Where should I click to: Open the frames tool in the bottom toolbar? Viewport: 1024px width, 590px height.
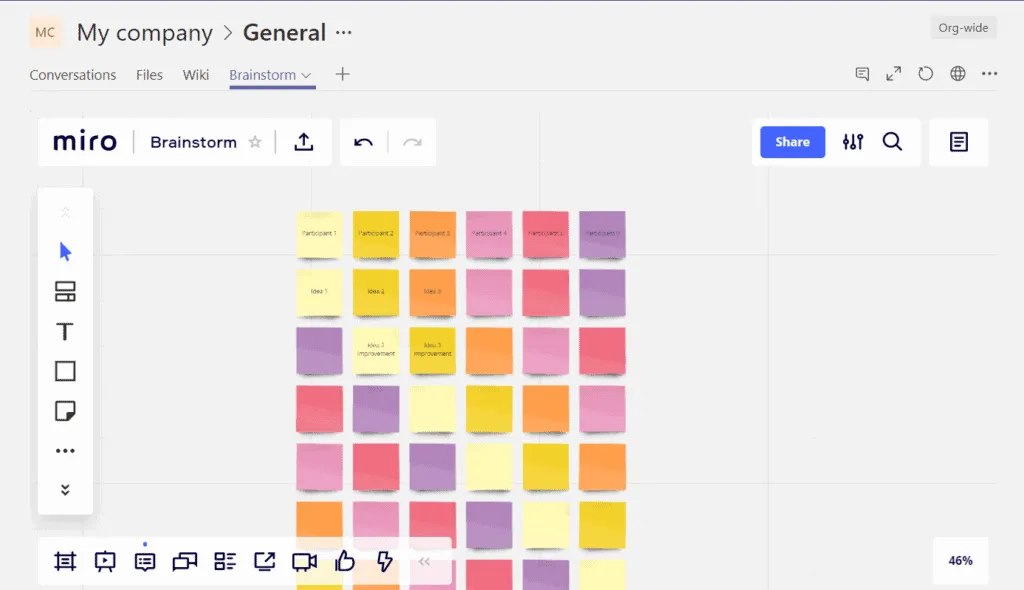[64, 561]
